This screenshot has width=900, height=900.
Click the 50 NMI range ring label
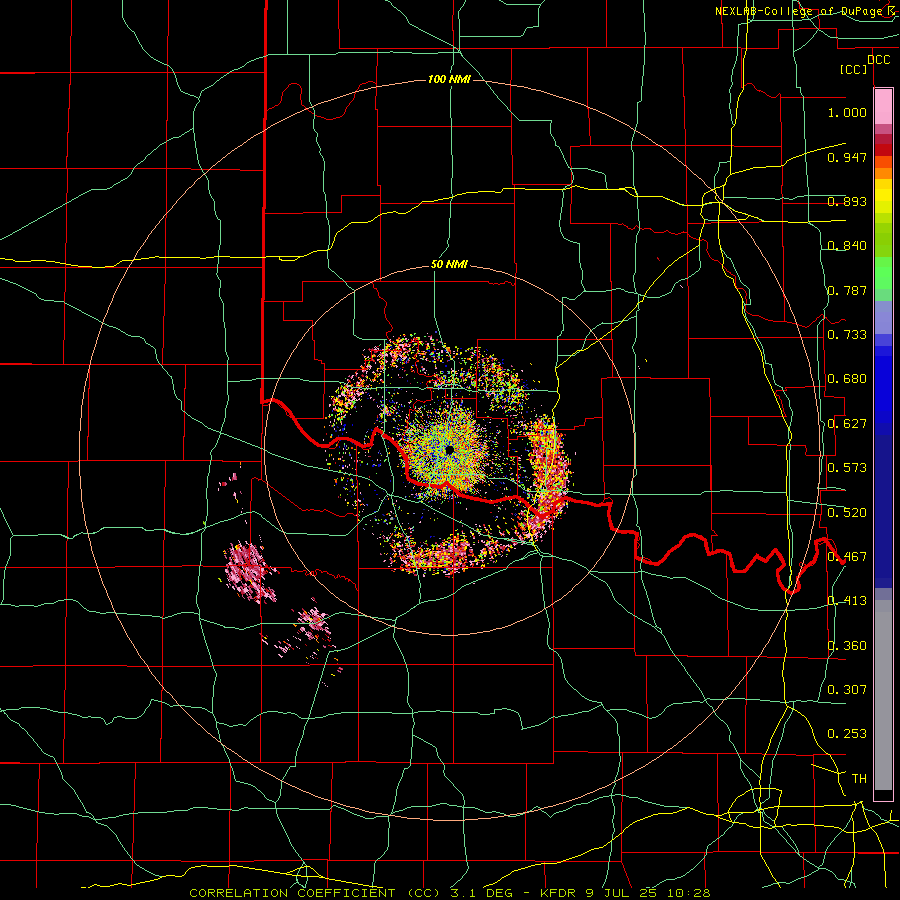tap(449, 264)
